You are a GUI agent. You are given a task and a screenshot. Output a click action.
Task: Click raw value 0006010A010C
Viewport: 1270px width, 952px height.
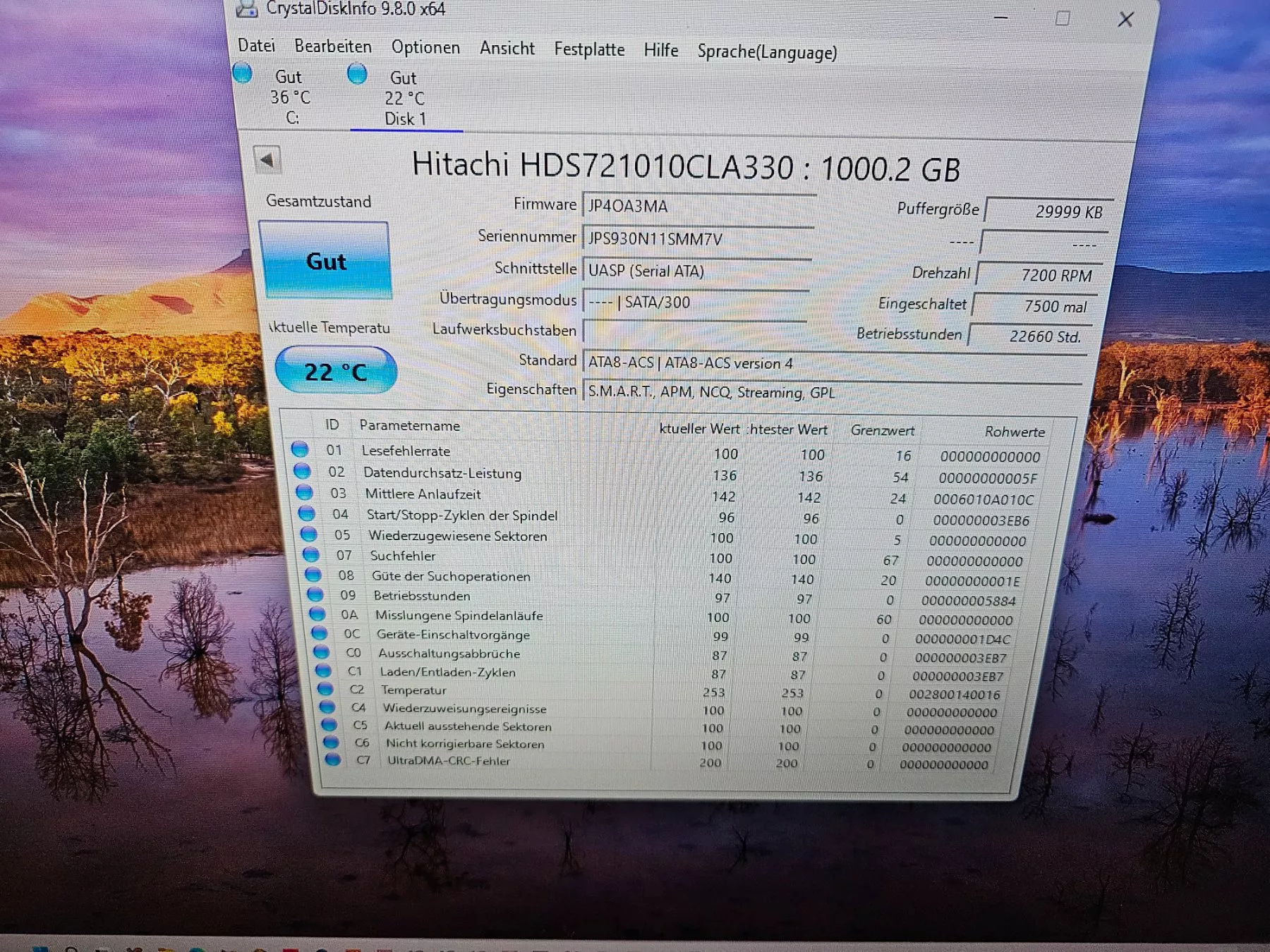coord(984,499)
